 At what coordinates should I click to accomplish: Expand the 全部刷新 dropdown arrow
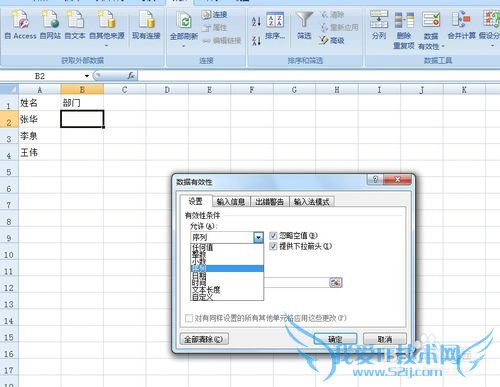click(x=183, y=46)
